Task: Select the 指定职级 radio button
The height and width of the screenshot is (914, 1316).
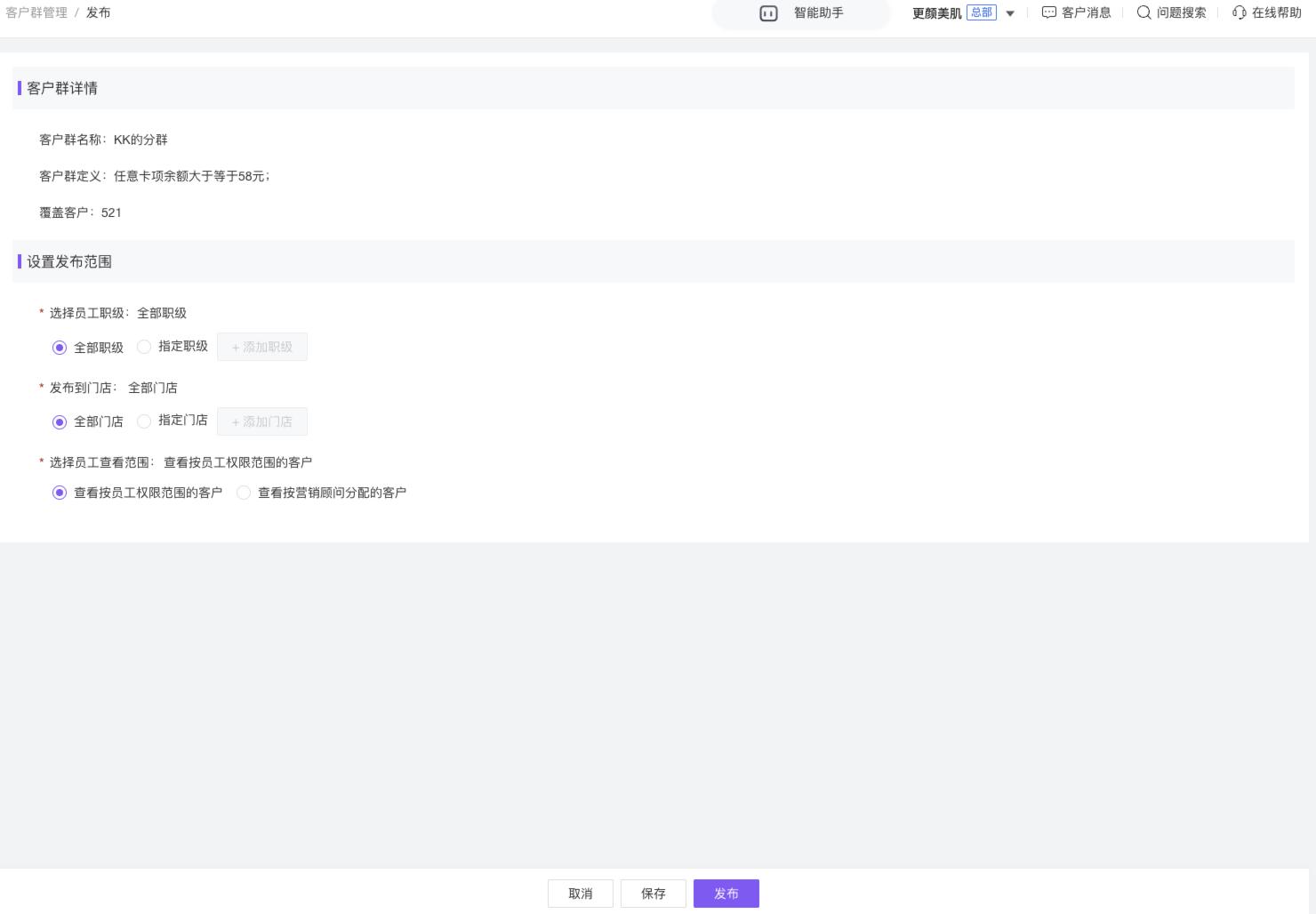Action: 144,347
